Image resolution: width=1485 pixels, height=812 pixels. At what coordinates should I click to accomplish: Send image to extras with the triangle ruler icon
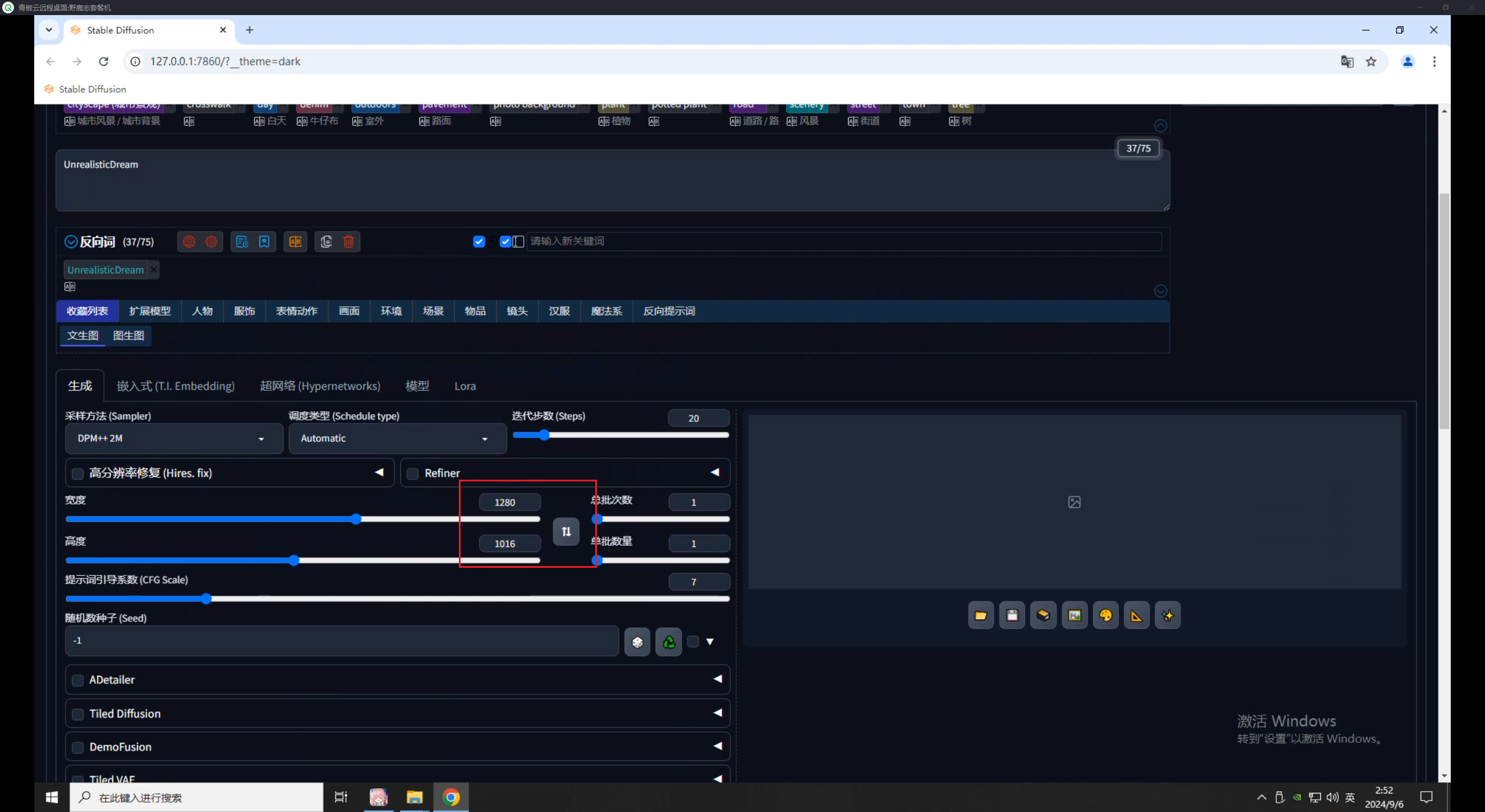click(x=1136, y=615)
